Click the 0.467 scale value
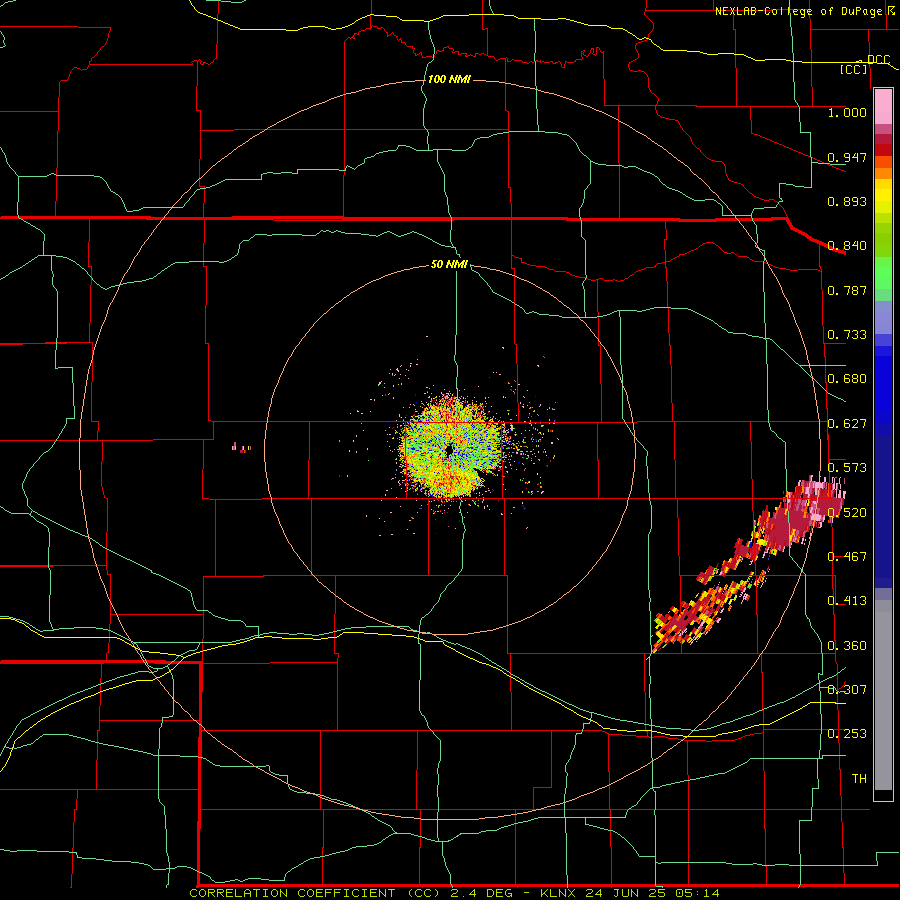The width and height of the screenshot is (900, 900). [847, 557]
